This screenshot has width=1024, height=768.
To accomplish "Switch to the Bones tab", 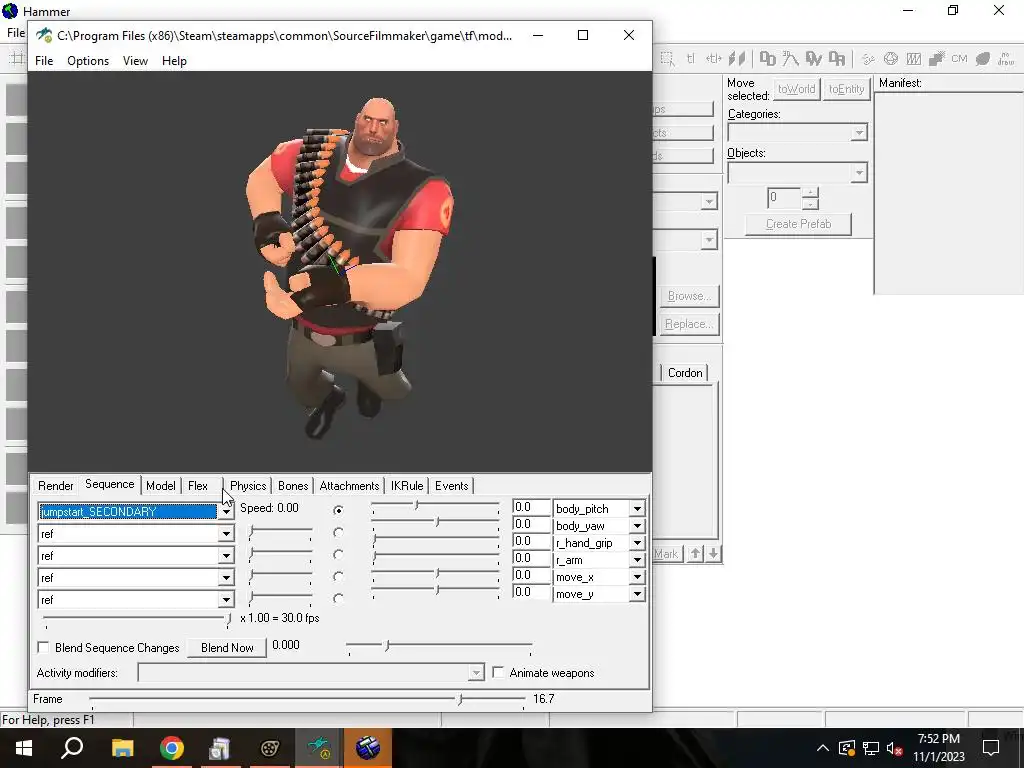I will pos(293,486).
